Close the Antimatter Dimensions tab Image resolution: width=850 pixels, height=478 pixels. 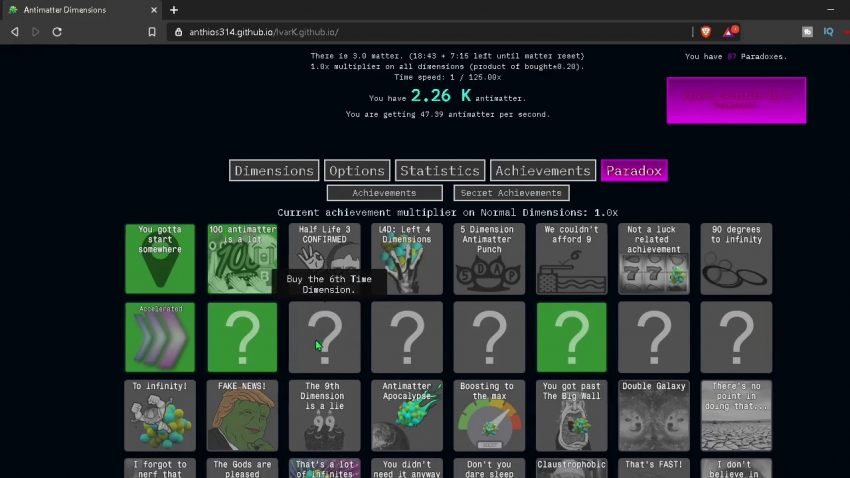click(154, 10)
